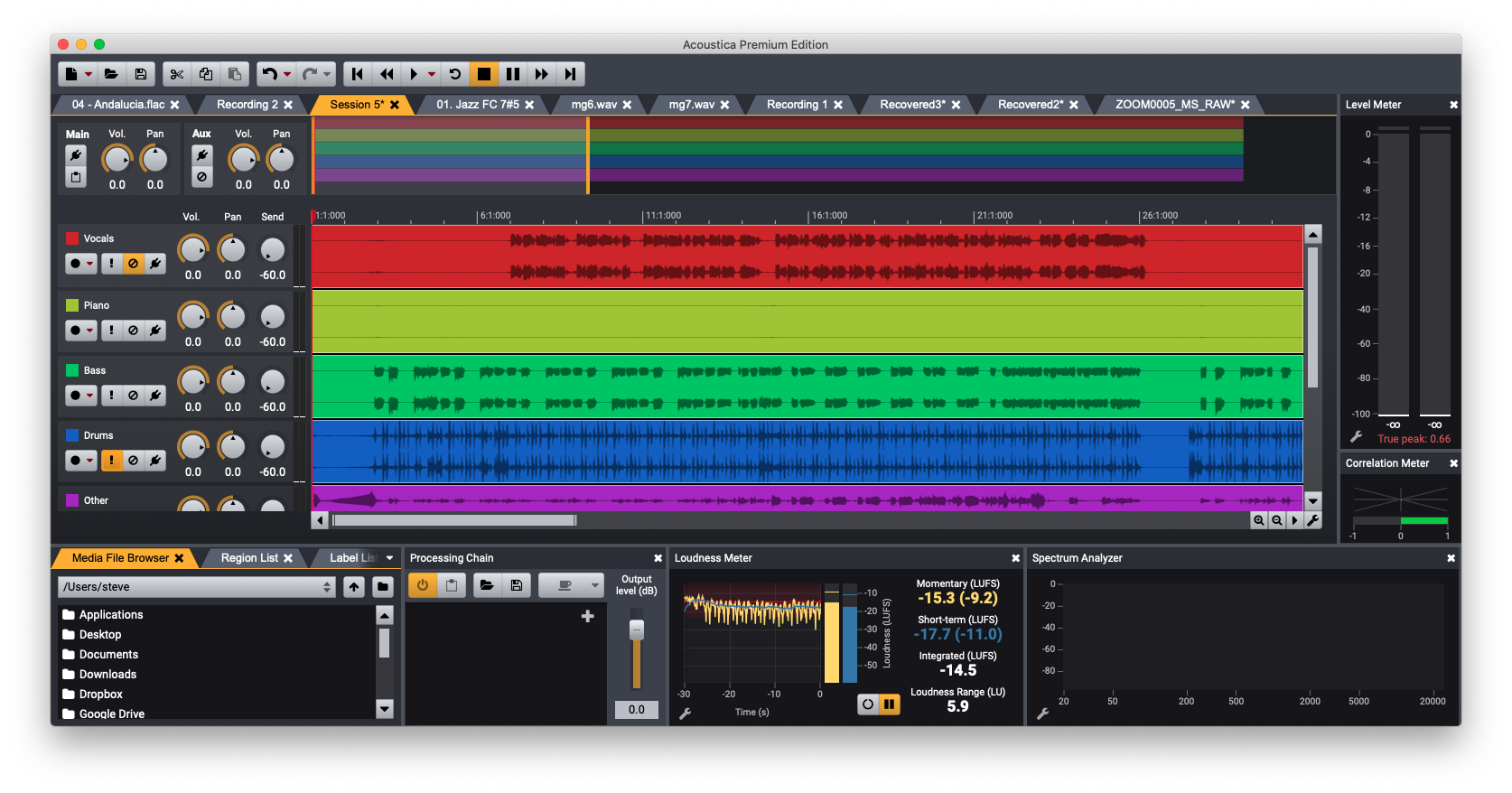Save the processing chain with its floppy disk icon
The width and height of the screenshot is (1512, 793).
[x=516, y=585]
